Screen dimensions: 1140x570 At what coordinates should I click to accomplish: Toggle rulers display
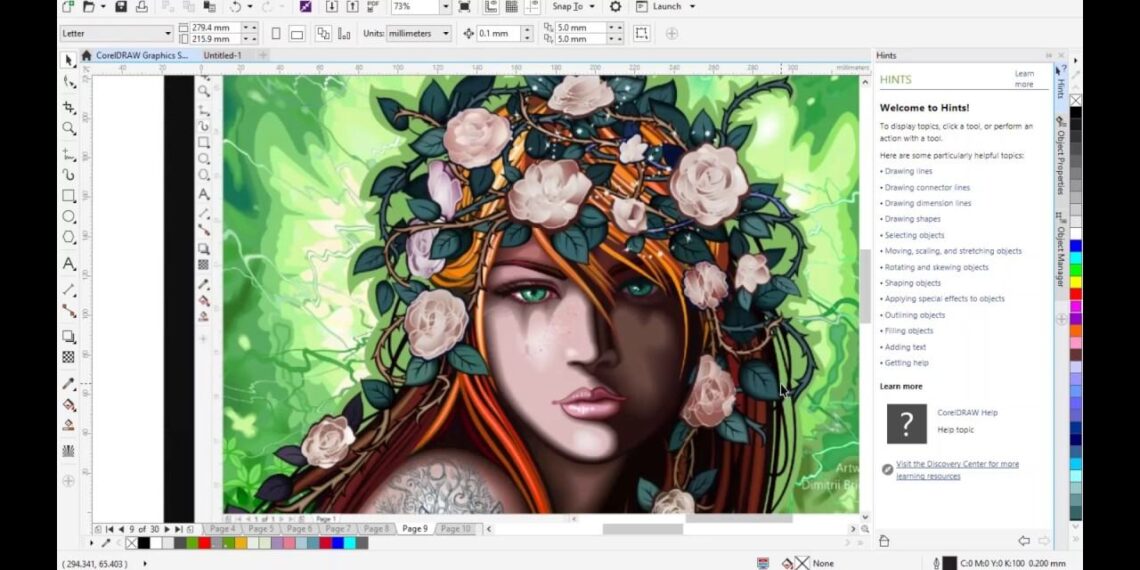click(491, 7)
